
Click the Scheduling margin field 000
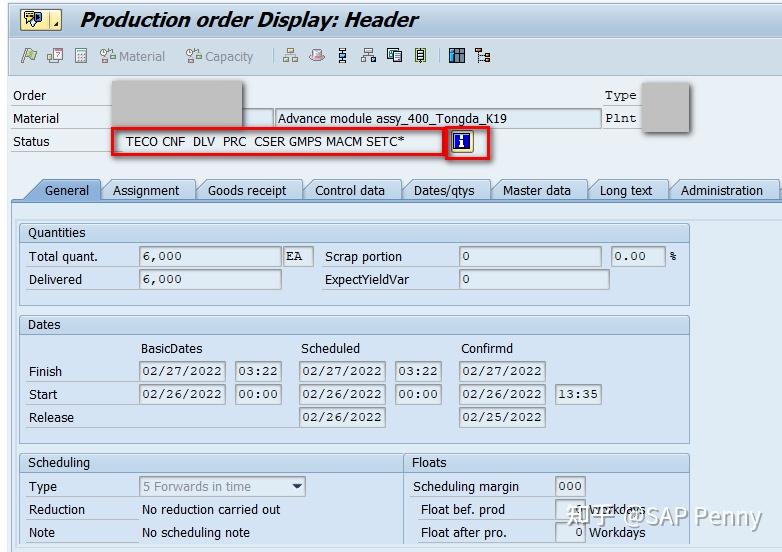click(570, 486)
